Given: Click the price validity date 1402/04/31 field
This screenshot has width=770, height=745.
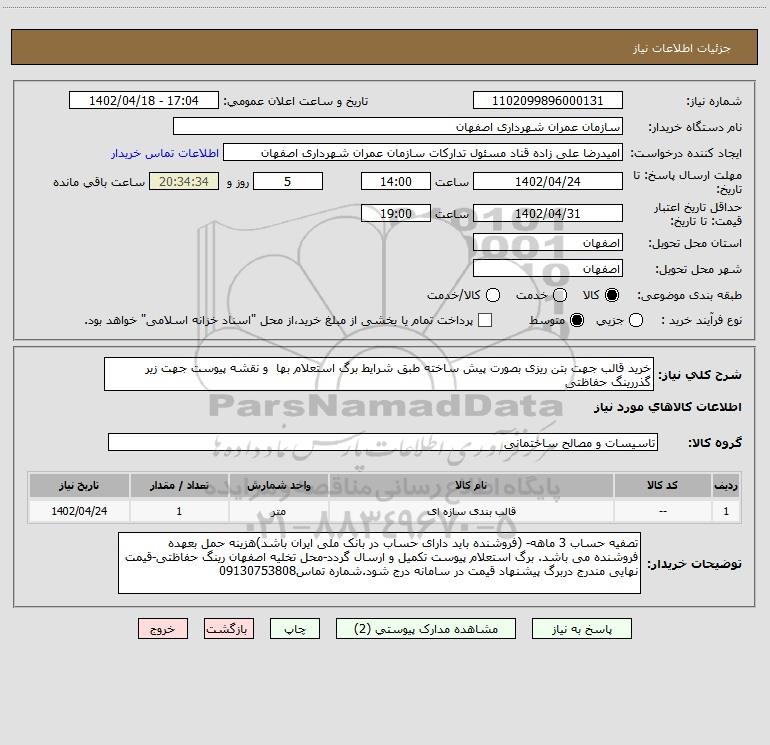Looking at the screenshot, I should click(x=548, y=213).
